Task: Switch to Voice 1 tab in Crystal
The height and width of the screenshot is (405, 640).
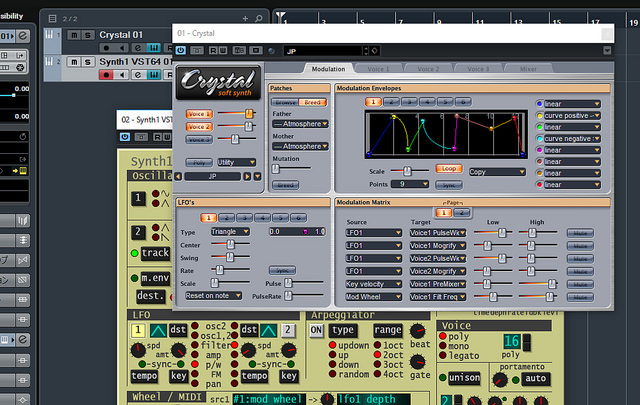Action: (x=378, y=69)
